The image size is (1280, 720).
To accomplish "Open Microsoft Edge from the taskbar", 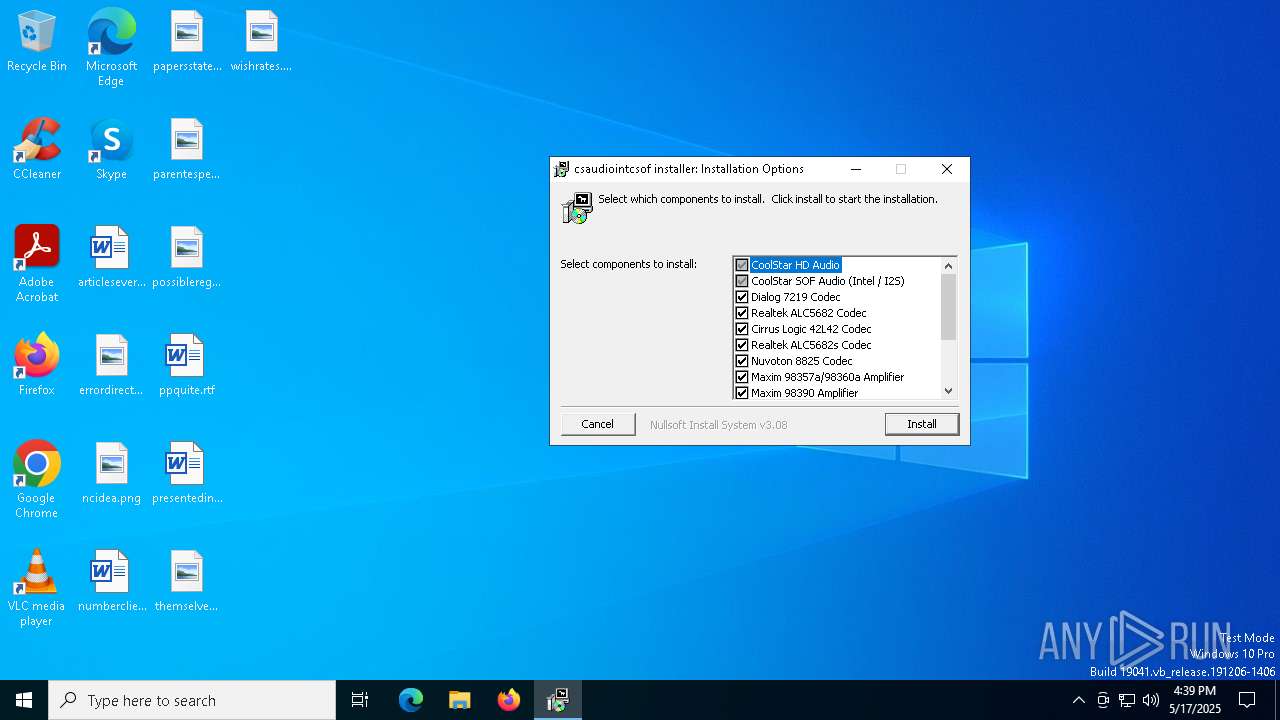I will (411, 700).
